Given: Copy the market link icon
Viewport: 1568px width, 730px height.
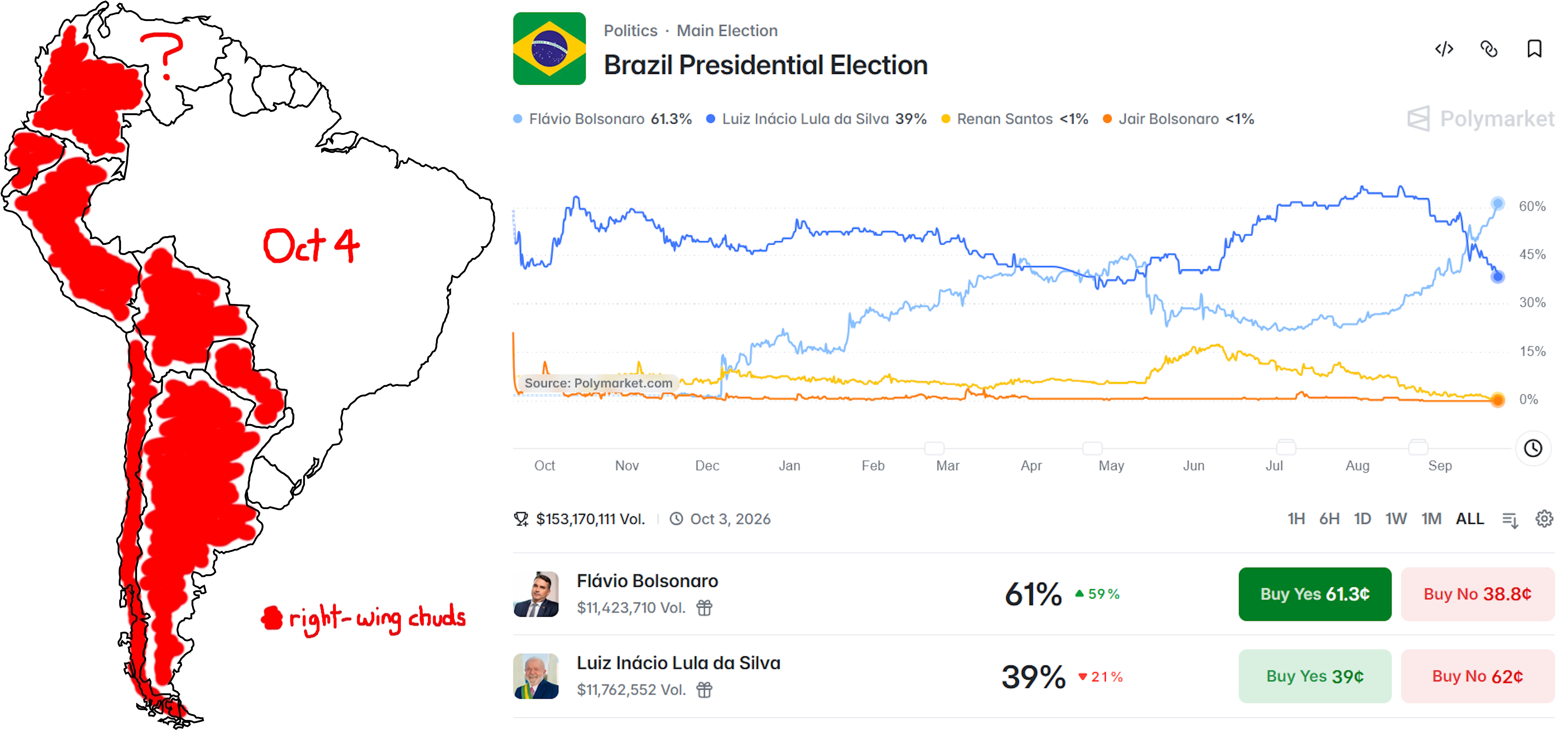Looking at the screenshot, I should [1488, 49].
